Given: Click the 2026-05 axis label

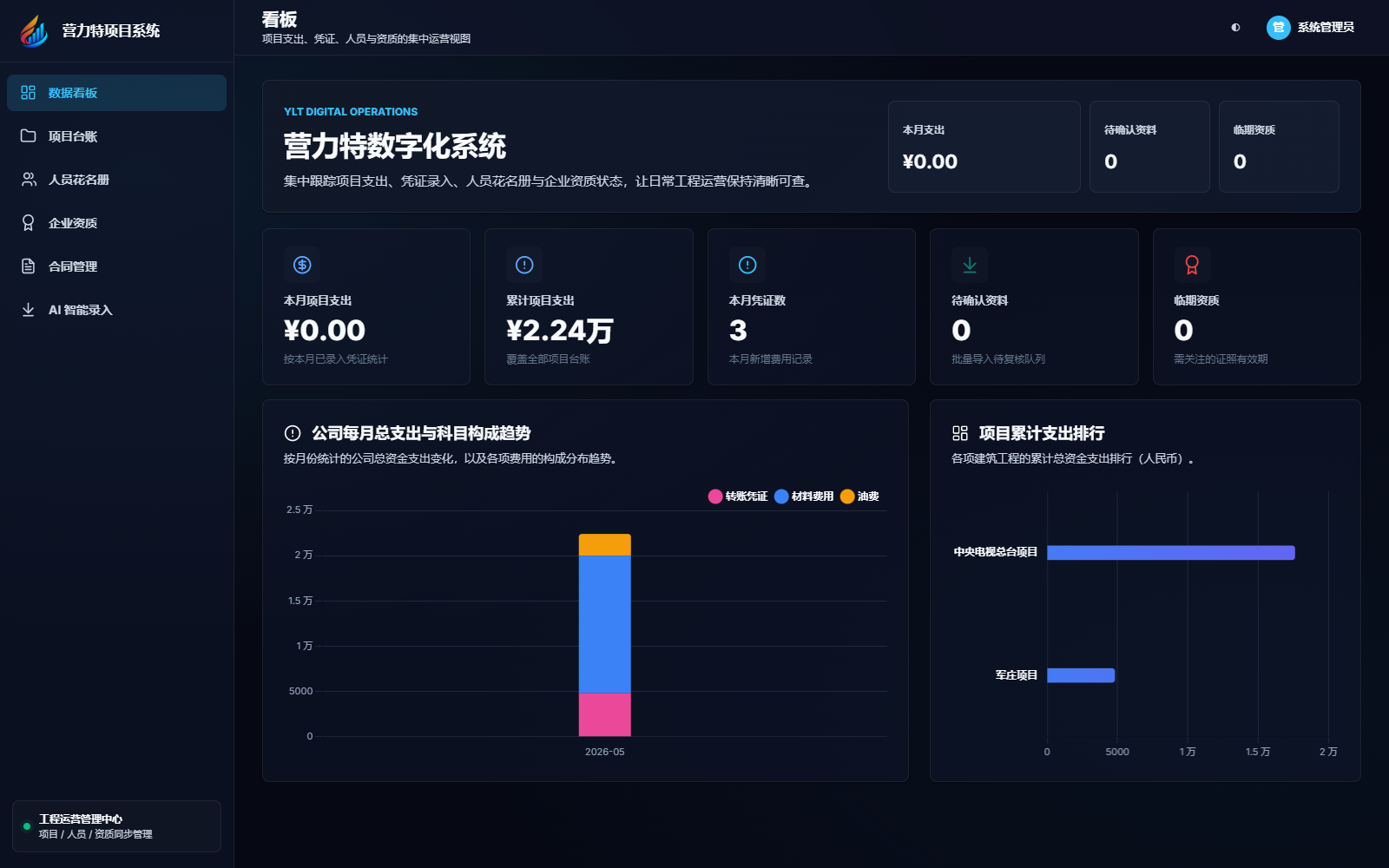Looking at the screenshot, I should 605,752.
